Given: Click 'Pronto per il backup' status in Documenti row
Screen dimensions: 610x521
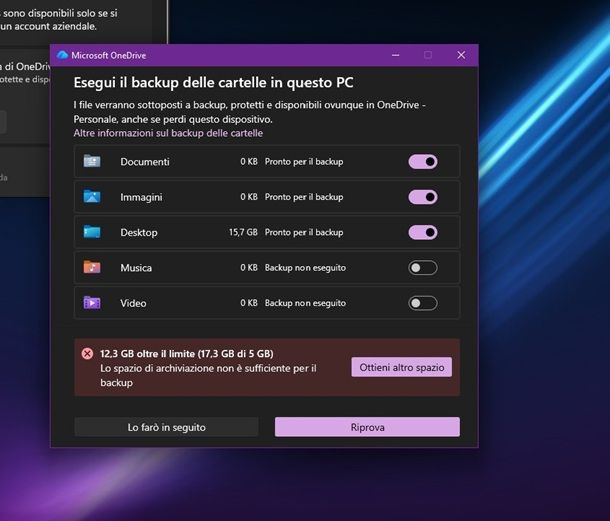Looking at the screenshot, I should coord(304,161).
